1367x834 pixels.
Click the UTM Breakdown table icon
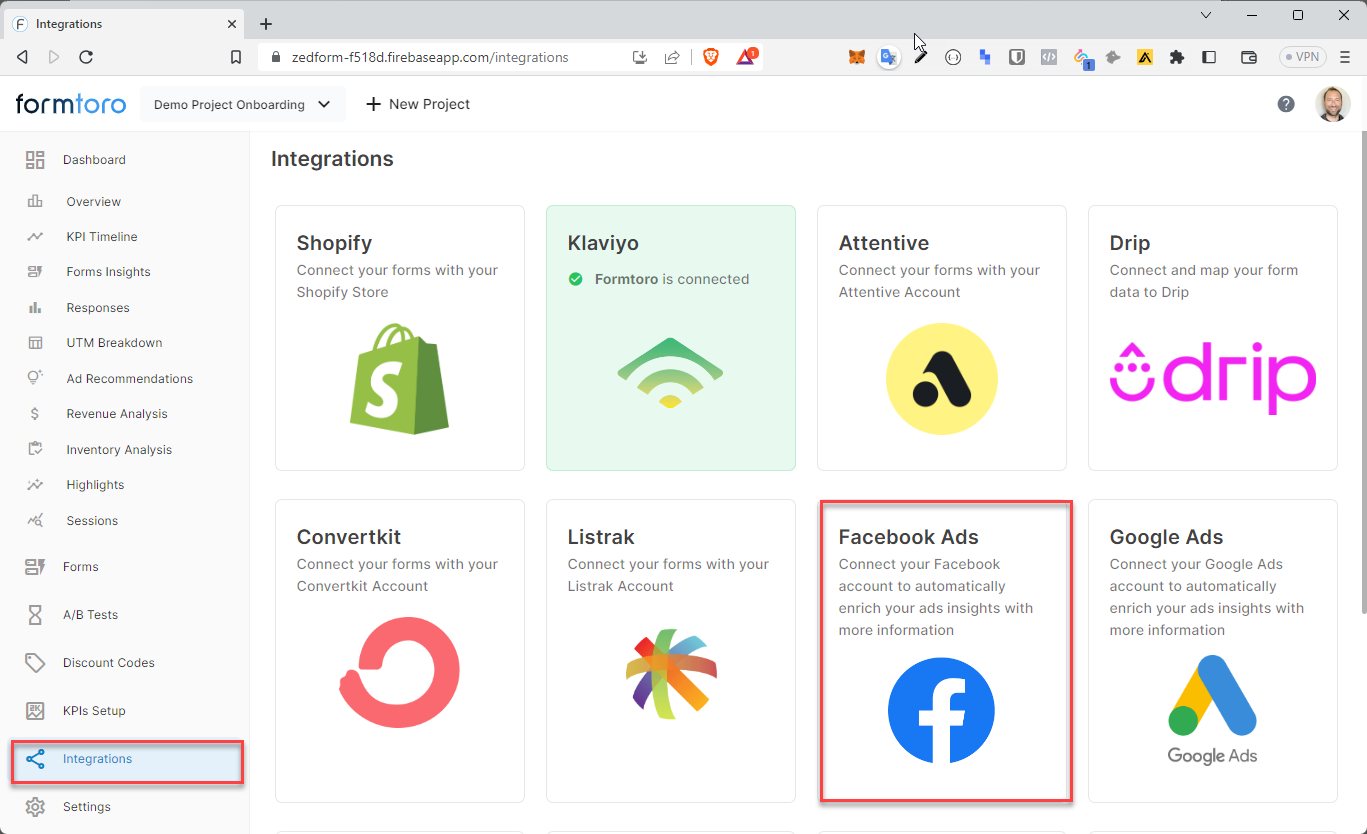35,343
